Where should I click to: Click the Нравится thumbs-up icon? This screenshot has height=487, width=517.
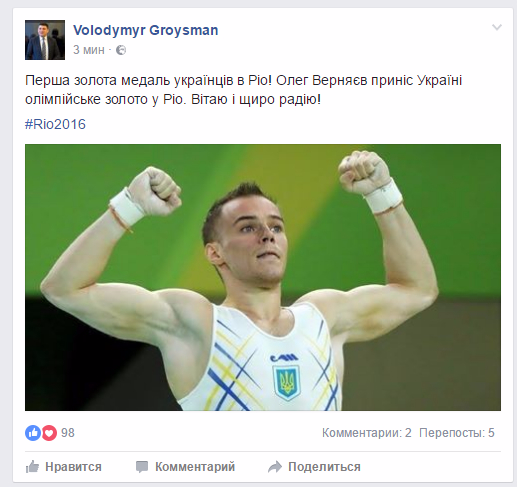[32, 467]
